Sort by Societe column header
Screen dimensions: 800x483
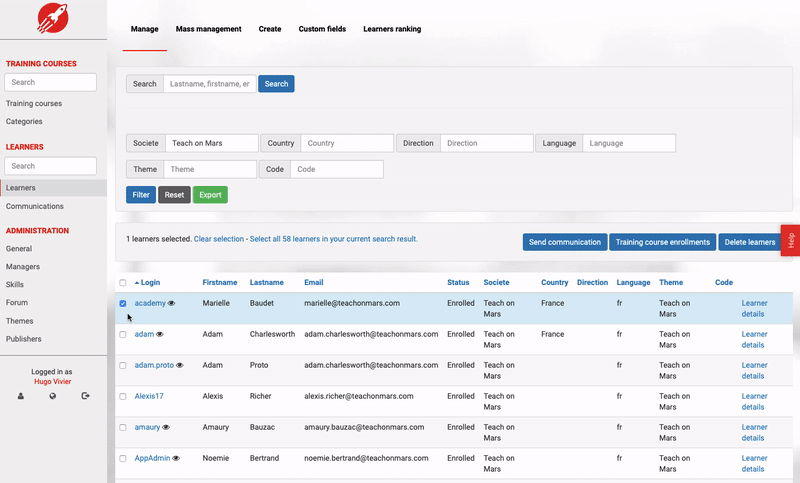click(x=496, y=283)
